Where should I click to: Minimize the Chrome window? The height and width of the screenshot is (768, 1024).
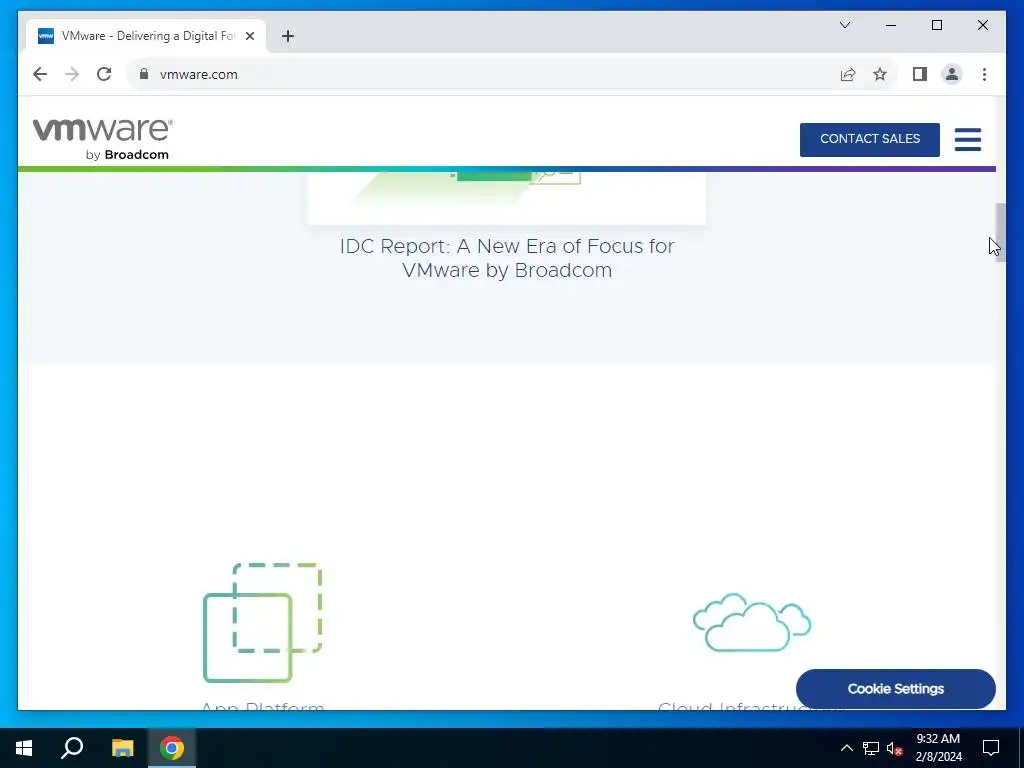(891, 25)
